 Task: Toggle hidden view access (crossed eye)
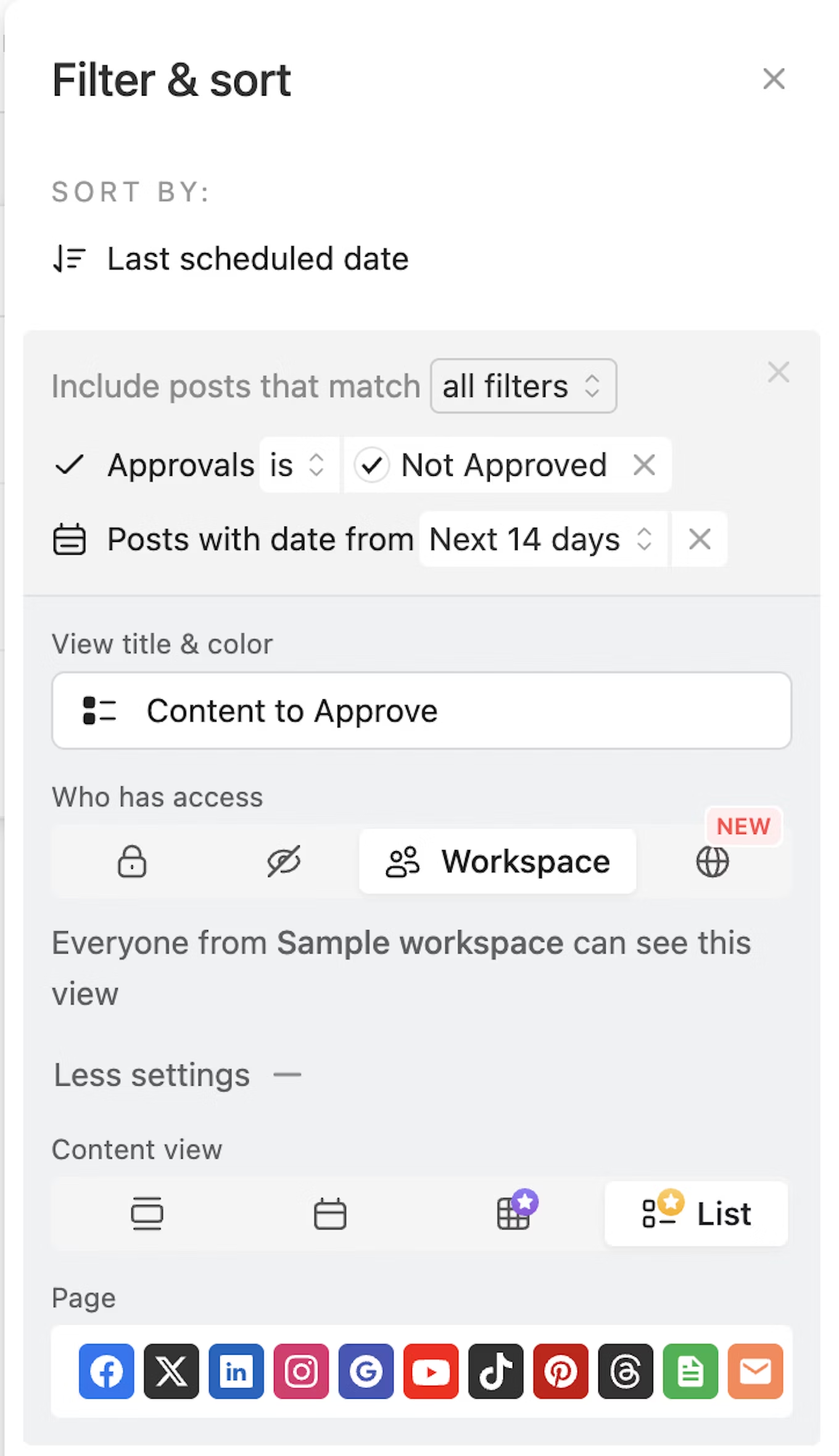[283, 861]
